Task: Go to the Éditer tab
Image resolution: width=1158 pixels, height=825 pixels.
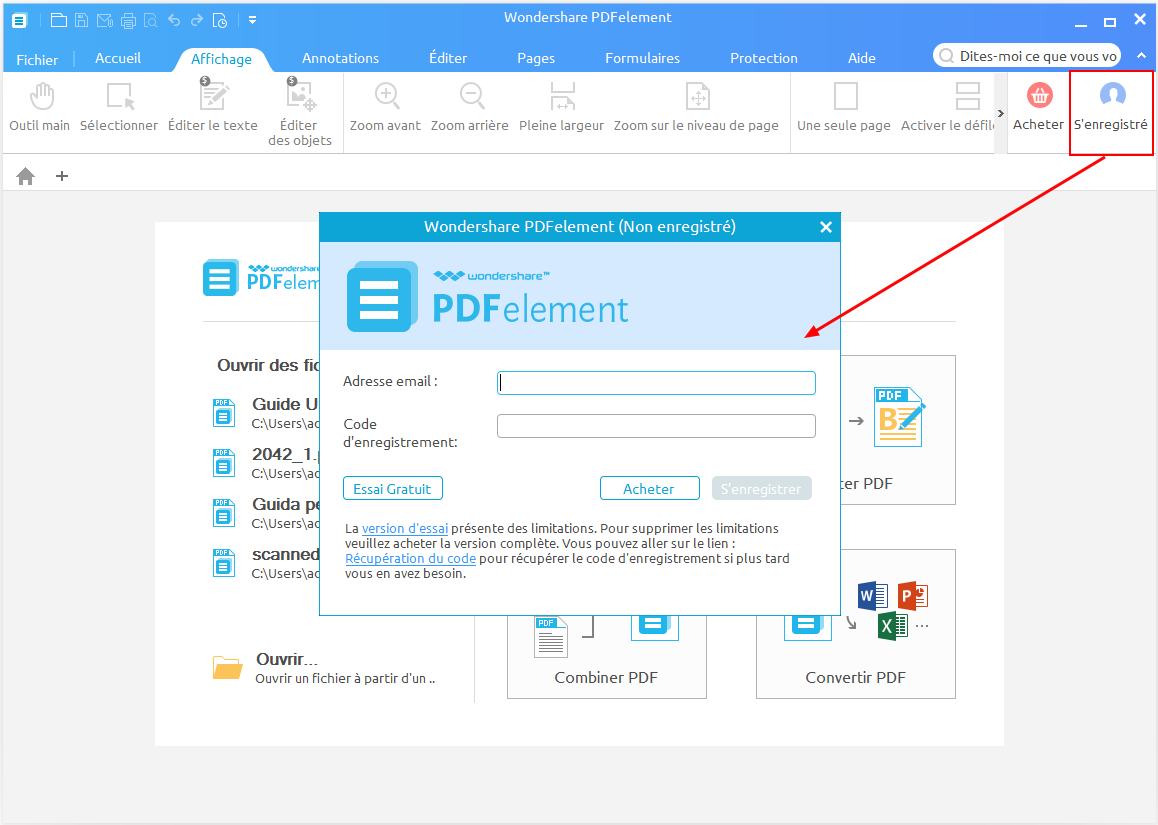Action: click(448, 58)
